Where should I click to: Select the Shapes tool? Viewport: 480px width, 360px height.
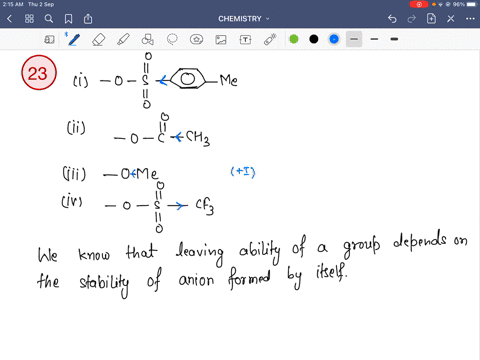(148, 39)
